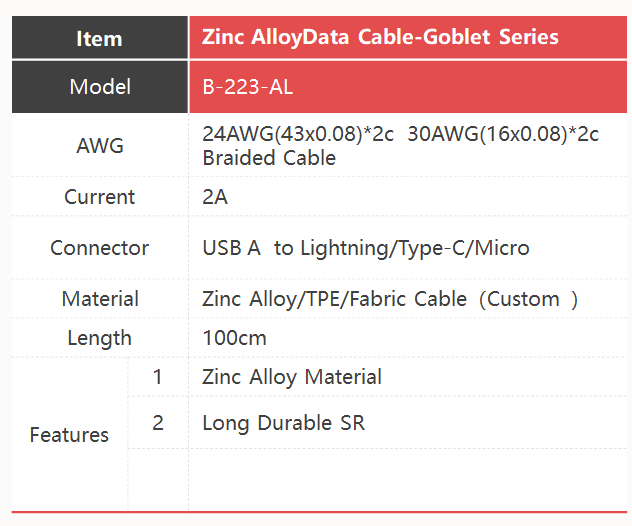The width and height of the screenshot is (632, 526).
Task: Click the Features label cell
Action: pos(69,435)
